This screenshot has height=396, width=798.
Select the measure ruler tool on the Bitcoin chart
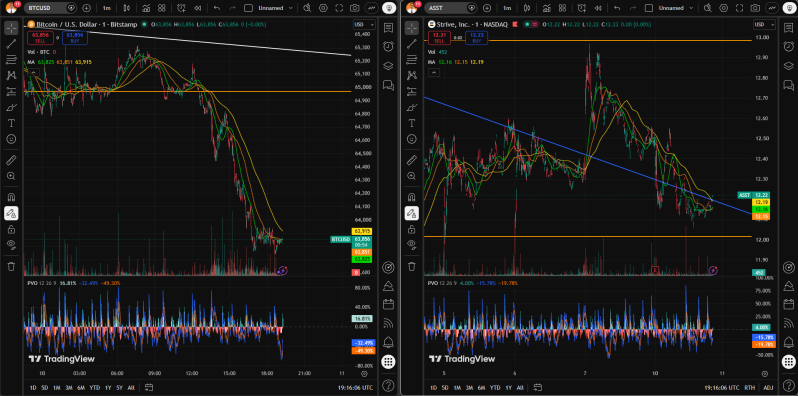(x=11, y=160)
